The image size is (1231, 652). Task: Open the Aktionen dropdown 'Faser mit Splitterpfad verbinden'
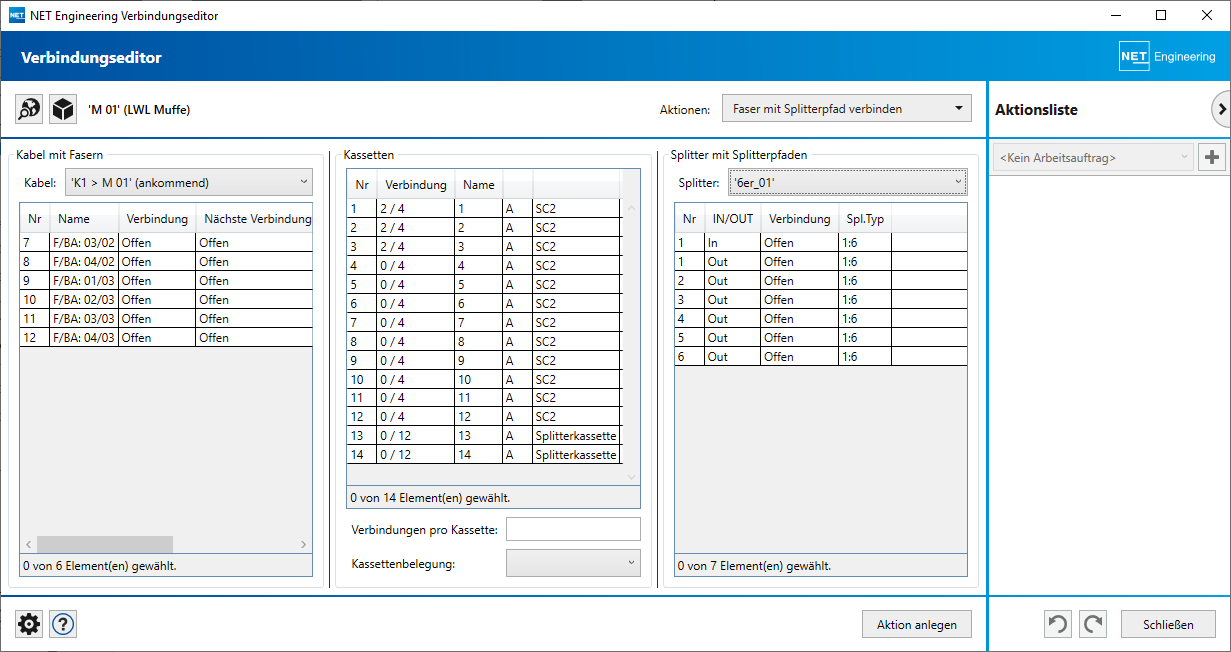pos(846,108)
